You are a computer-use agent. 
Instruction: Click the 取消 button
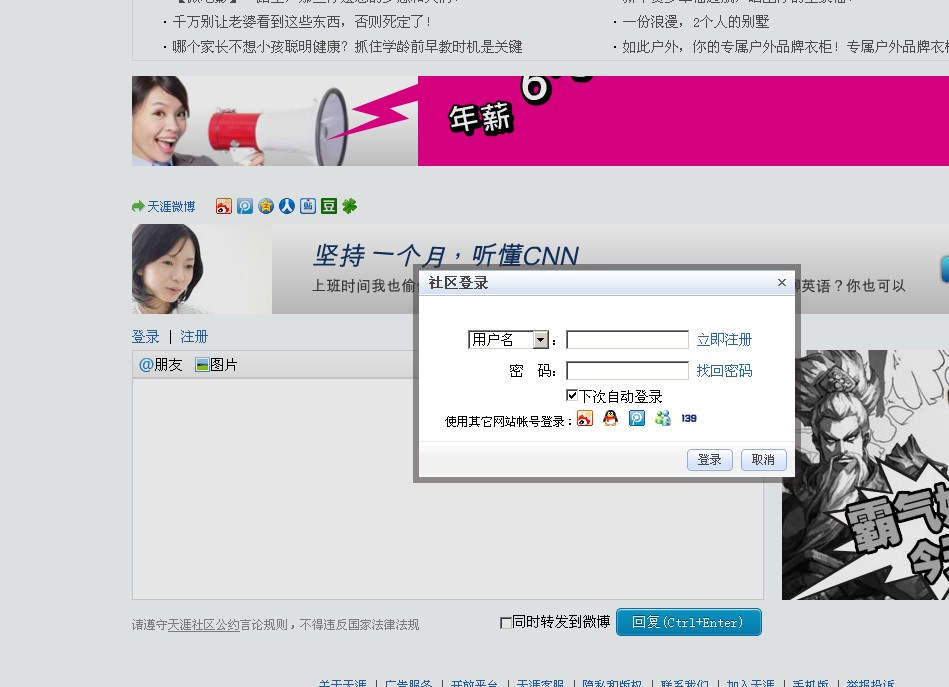[764, 460]
